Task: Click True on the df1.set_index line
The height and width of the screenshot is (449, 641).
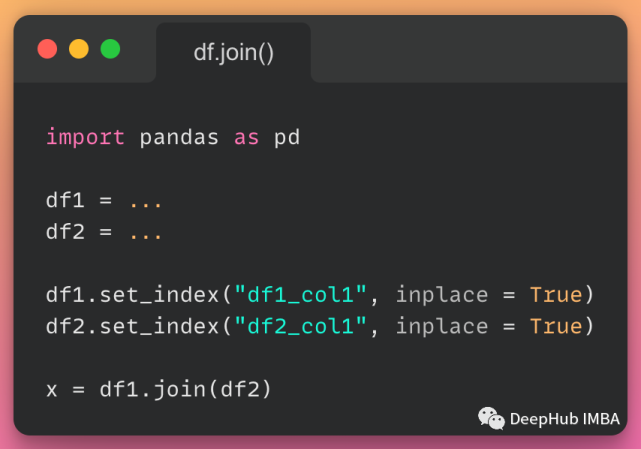Action: 556,294
